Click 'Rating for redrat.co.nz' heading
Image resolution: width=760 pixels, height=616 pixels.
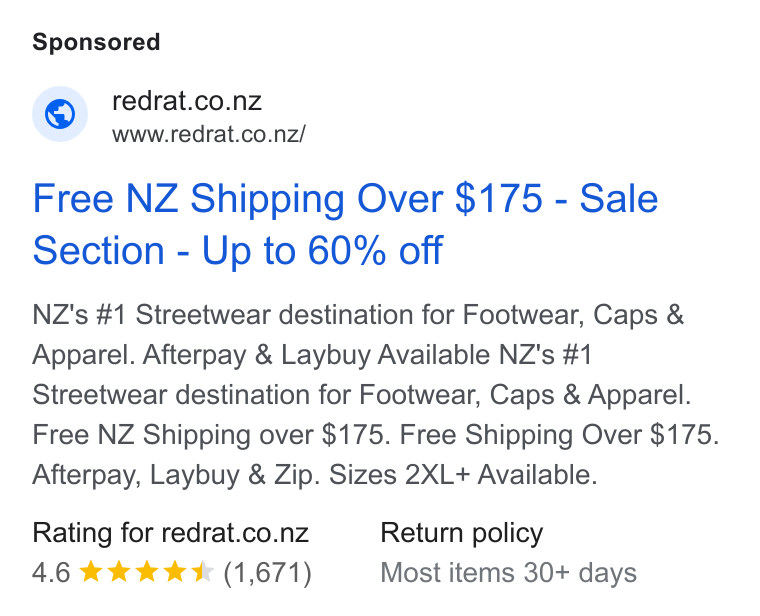coord(171,533)
